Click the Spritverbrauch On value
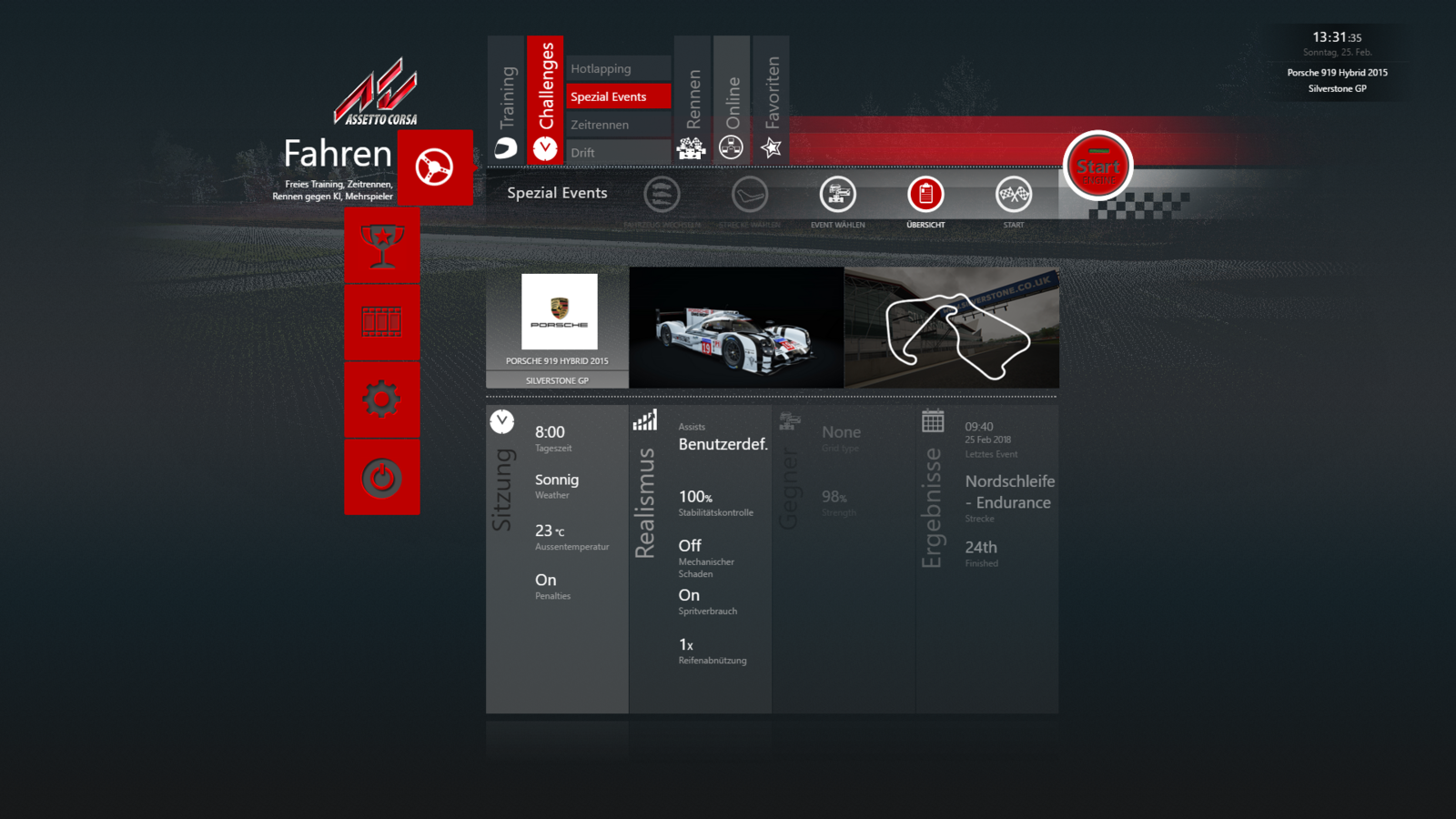This screenshot has height=819, width=1456. point(689,595)
